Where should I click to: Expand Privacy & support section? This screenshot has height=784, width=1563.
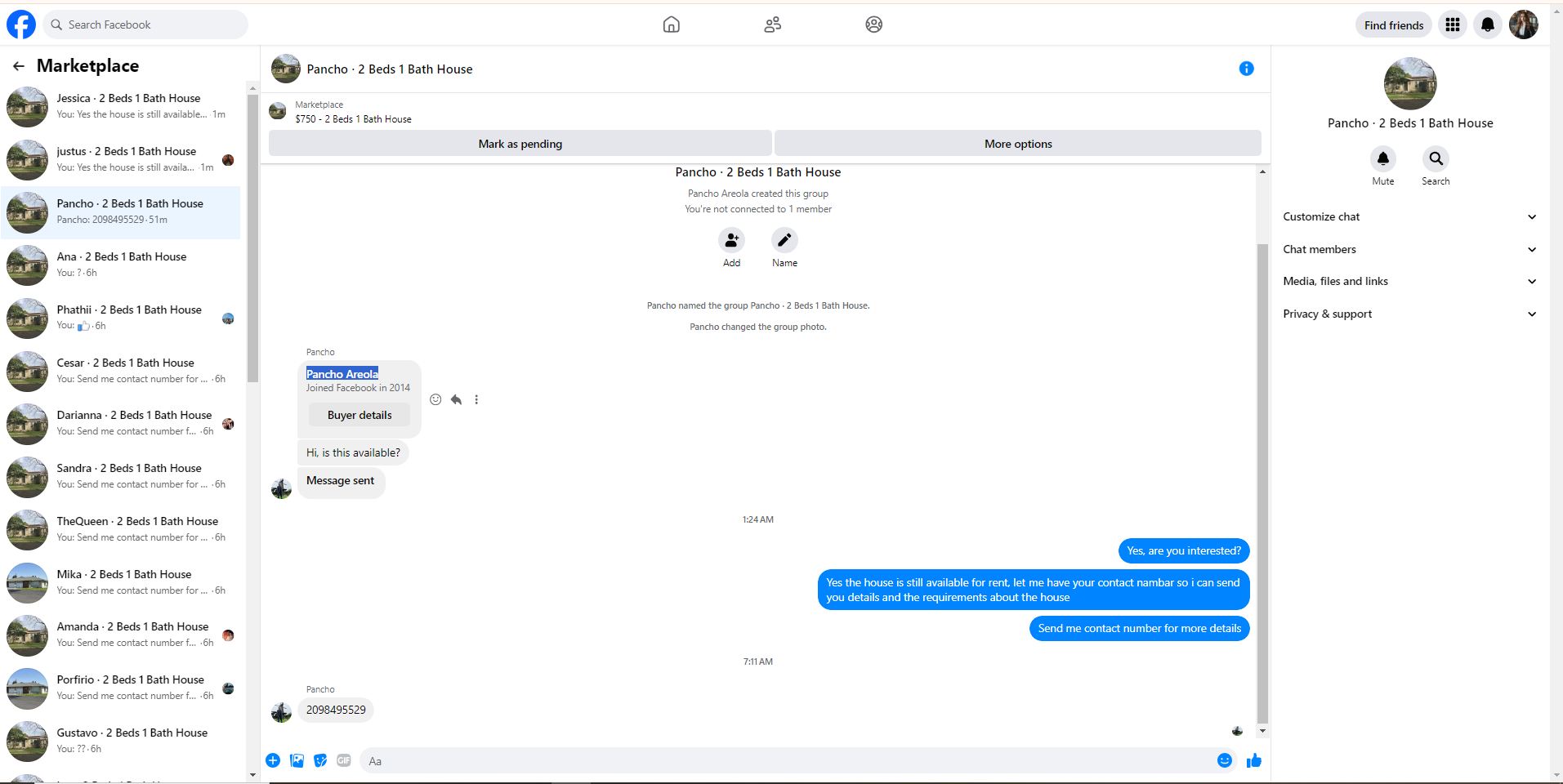coord(1410,314)
